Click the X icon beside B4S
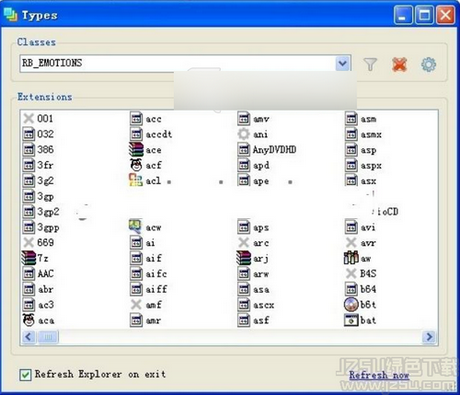This screenshot has height=395, width=460. (351, 273)
